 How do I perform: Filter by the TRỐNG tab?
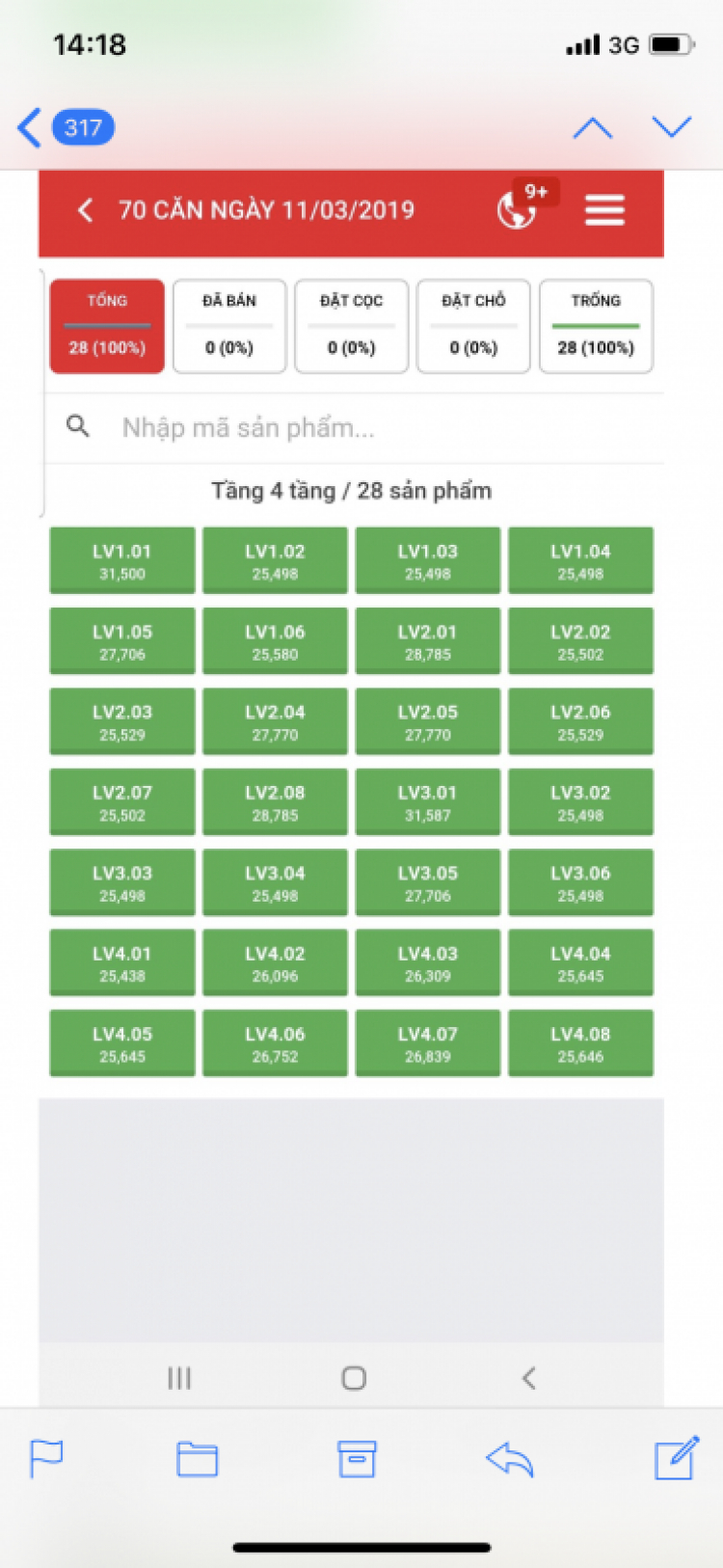(596, 326)
